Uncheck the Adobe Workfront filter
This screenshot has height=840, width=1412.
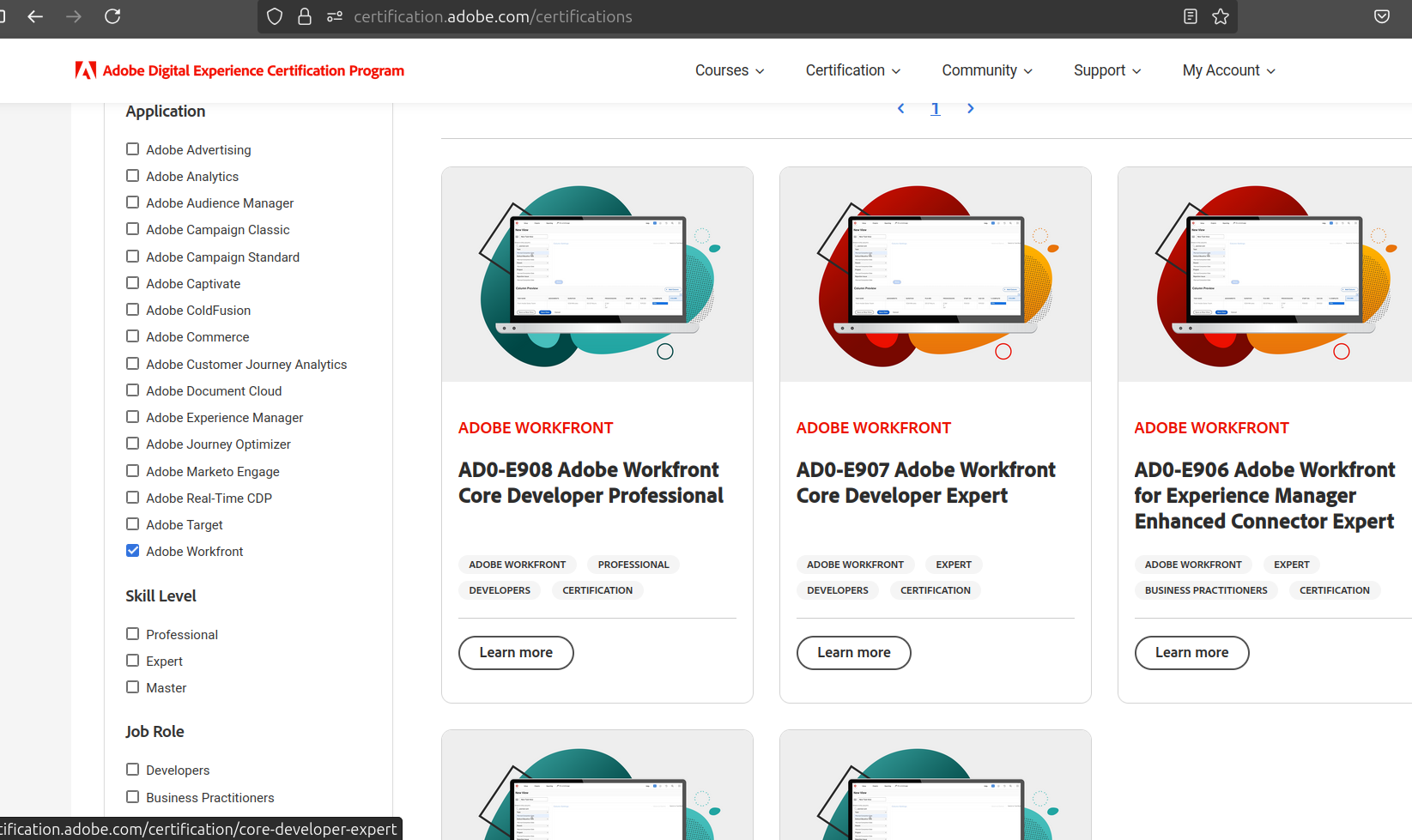(x=132, y=551)
